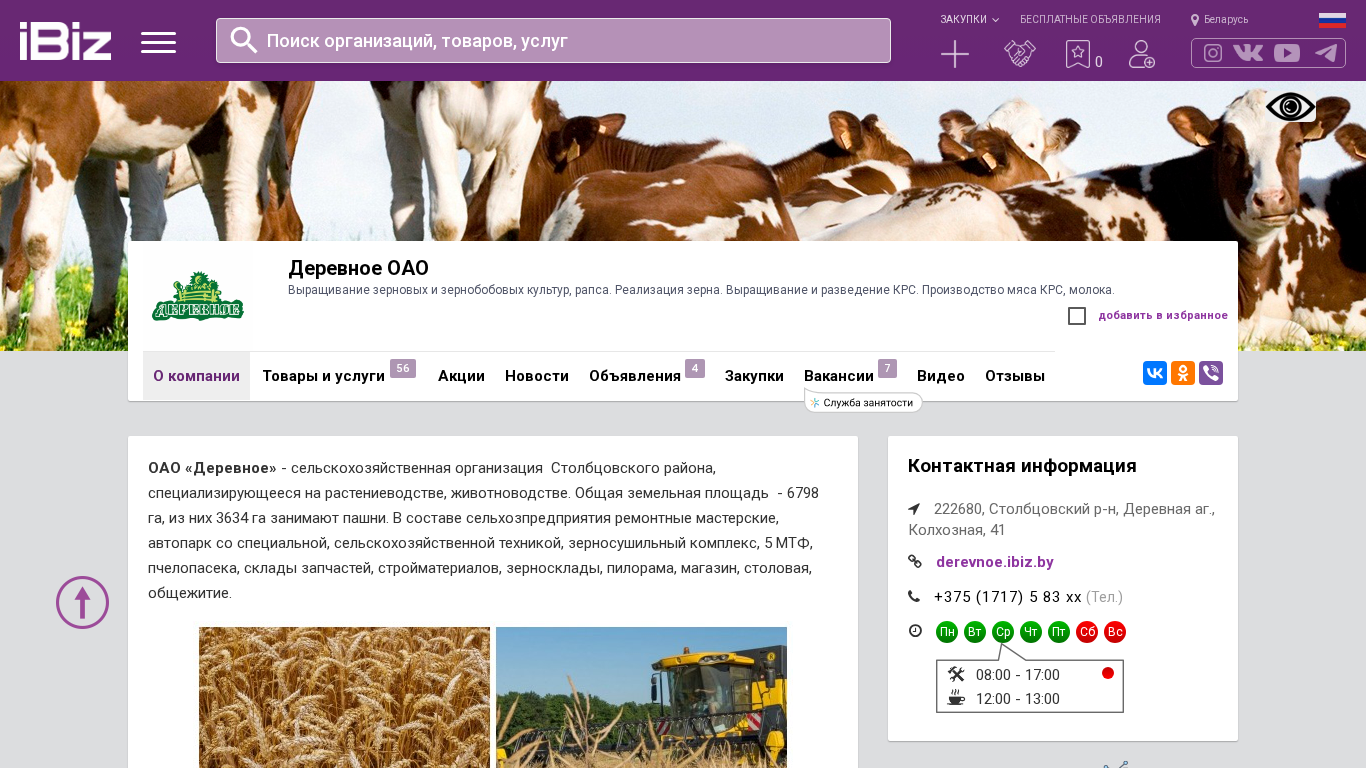
Task: Toggle the accessibility eye icon
Action: click(1291, 107)
